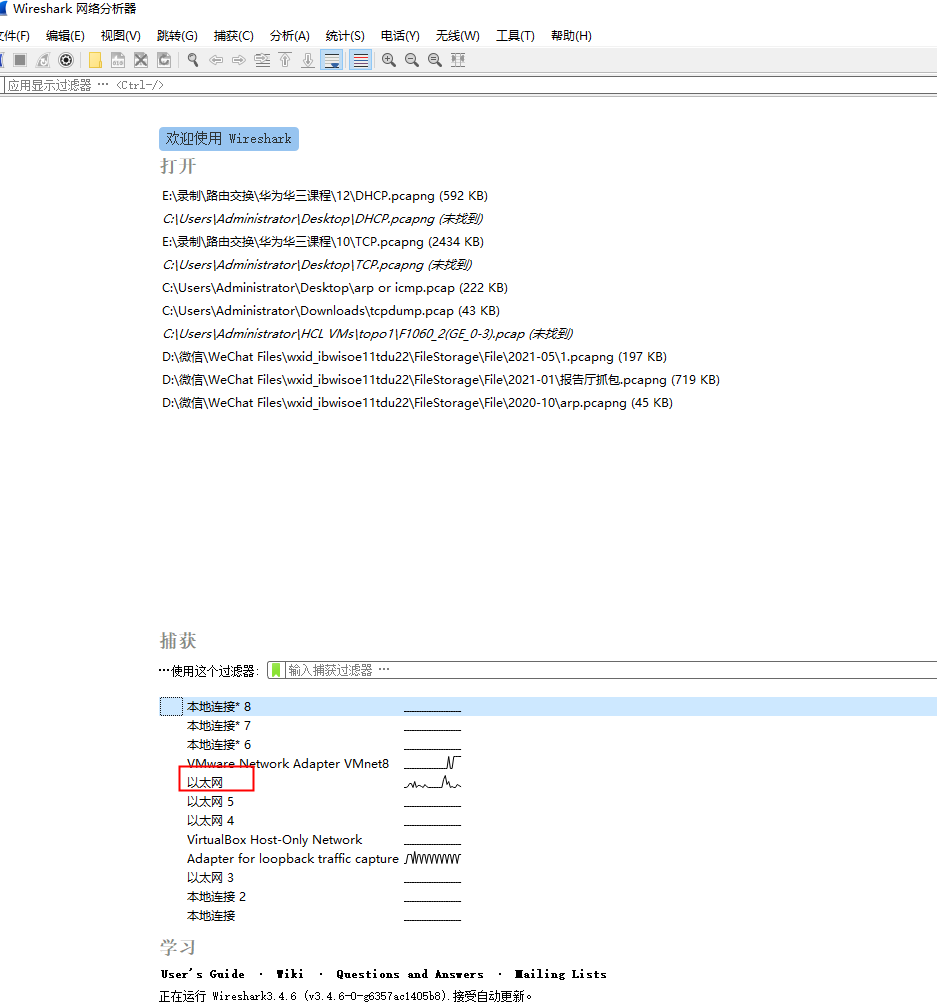Click the find packet magnifier icon
Screen dimensions: 937x1006
(x=193, y=60)
